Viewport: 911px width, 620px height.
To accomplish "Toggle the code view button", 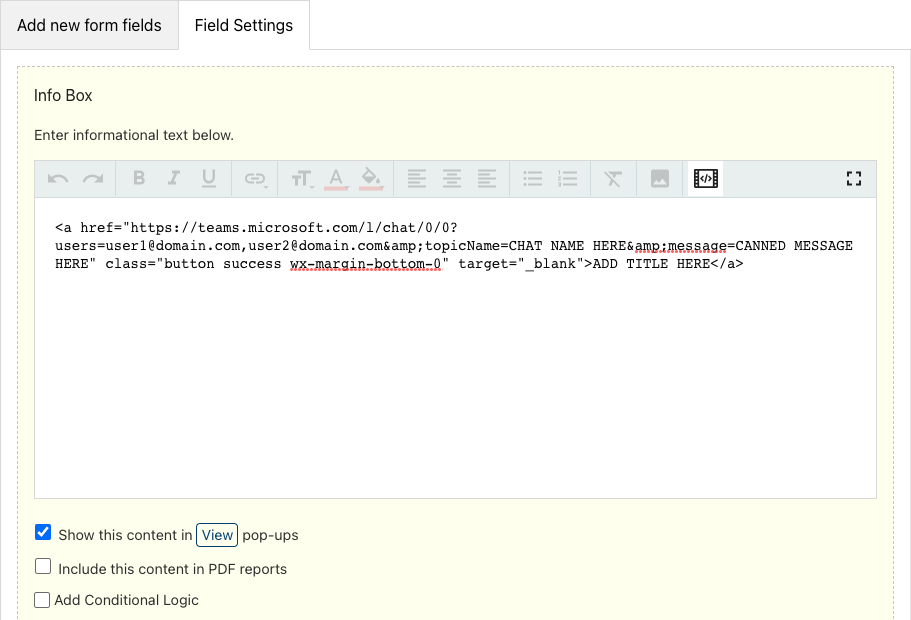I will [x=706, y=178].
